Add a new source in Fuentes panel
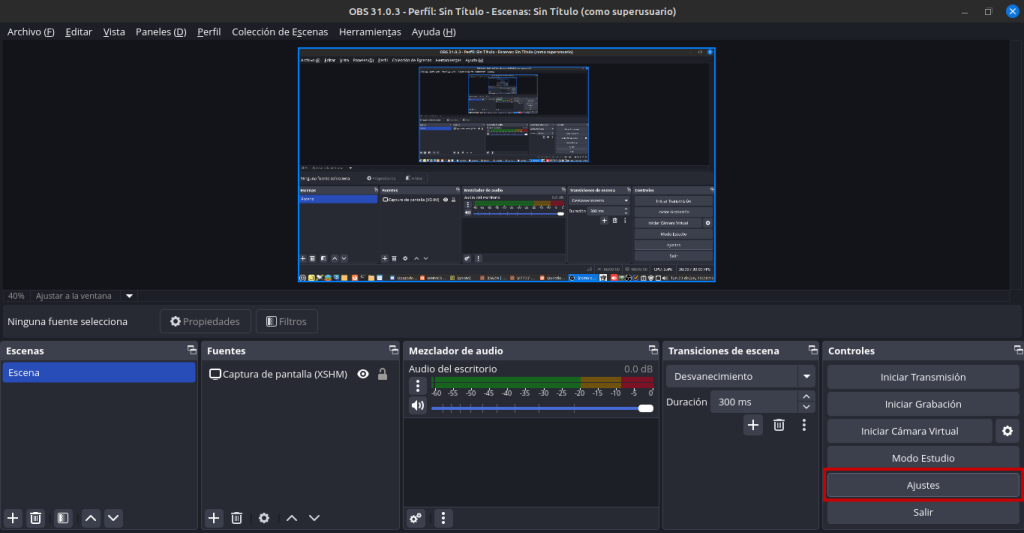 214,518
